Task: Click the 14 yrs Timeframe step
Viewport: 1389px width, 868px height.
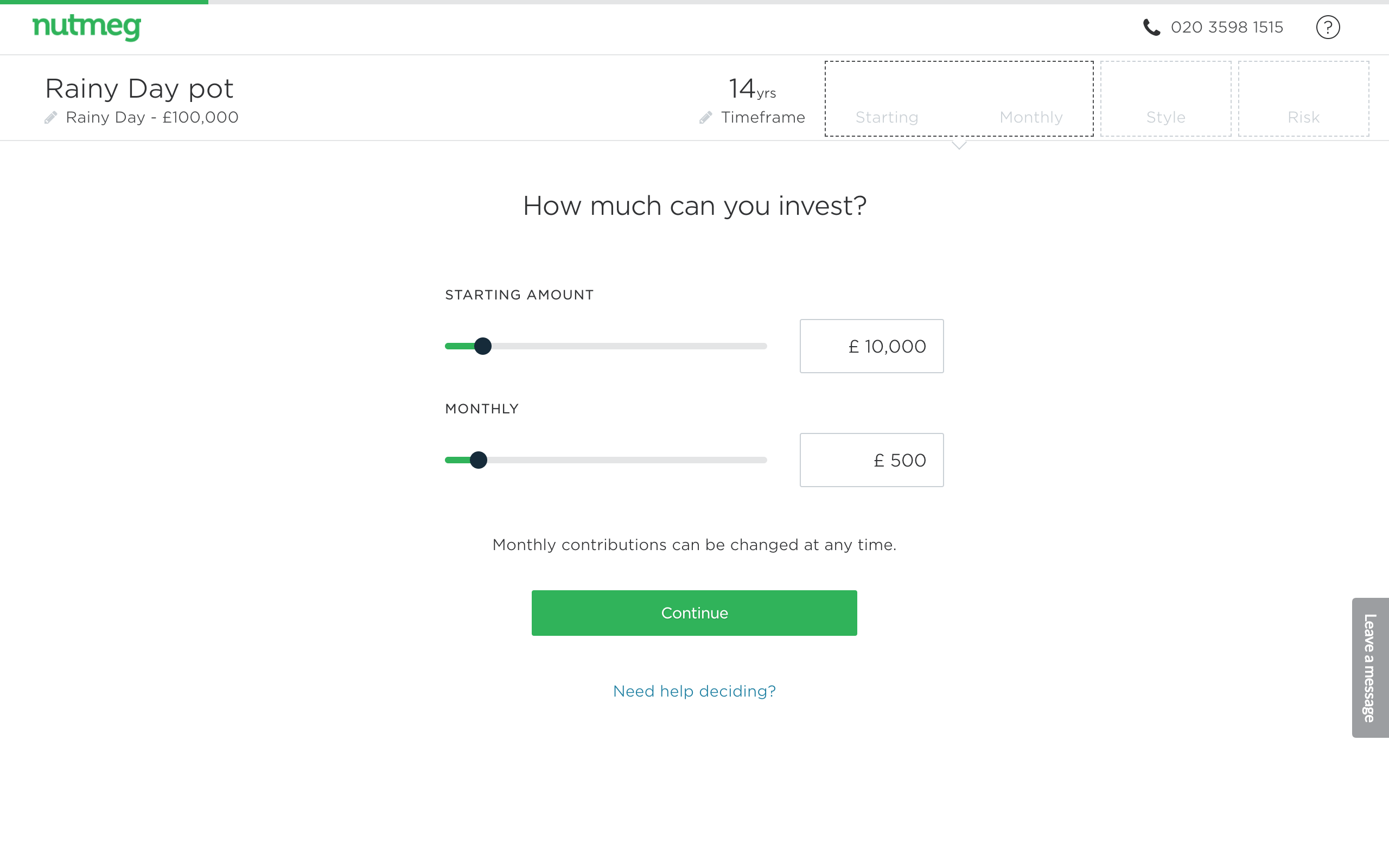Action: pos(752,100)
